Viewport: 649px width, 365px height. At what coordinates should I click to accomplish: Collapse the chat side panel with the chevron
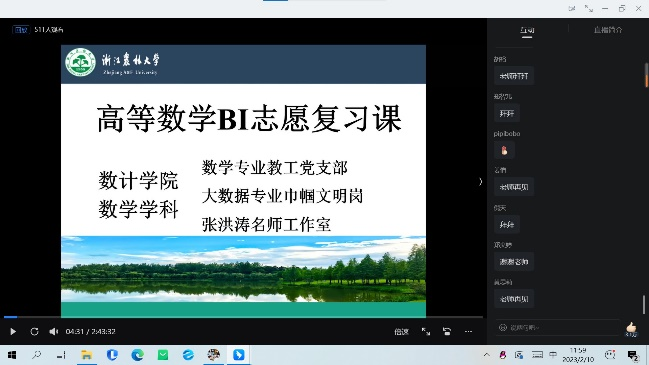click(480, 181)
